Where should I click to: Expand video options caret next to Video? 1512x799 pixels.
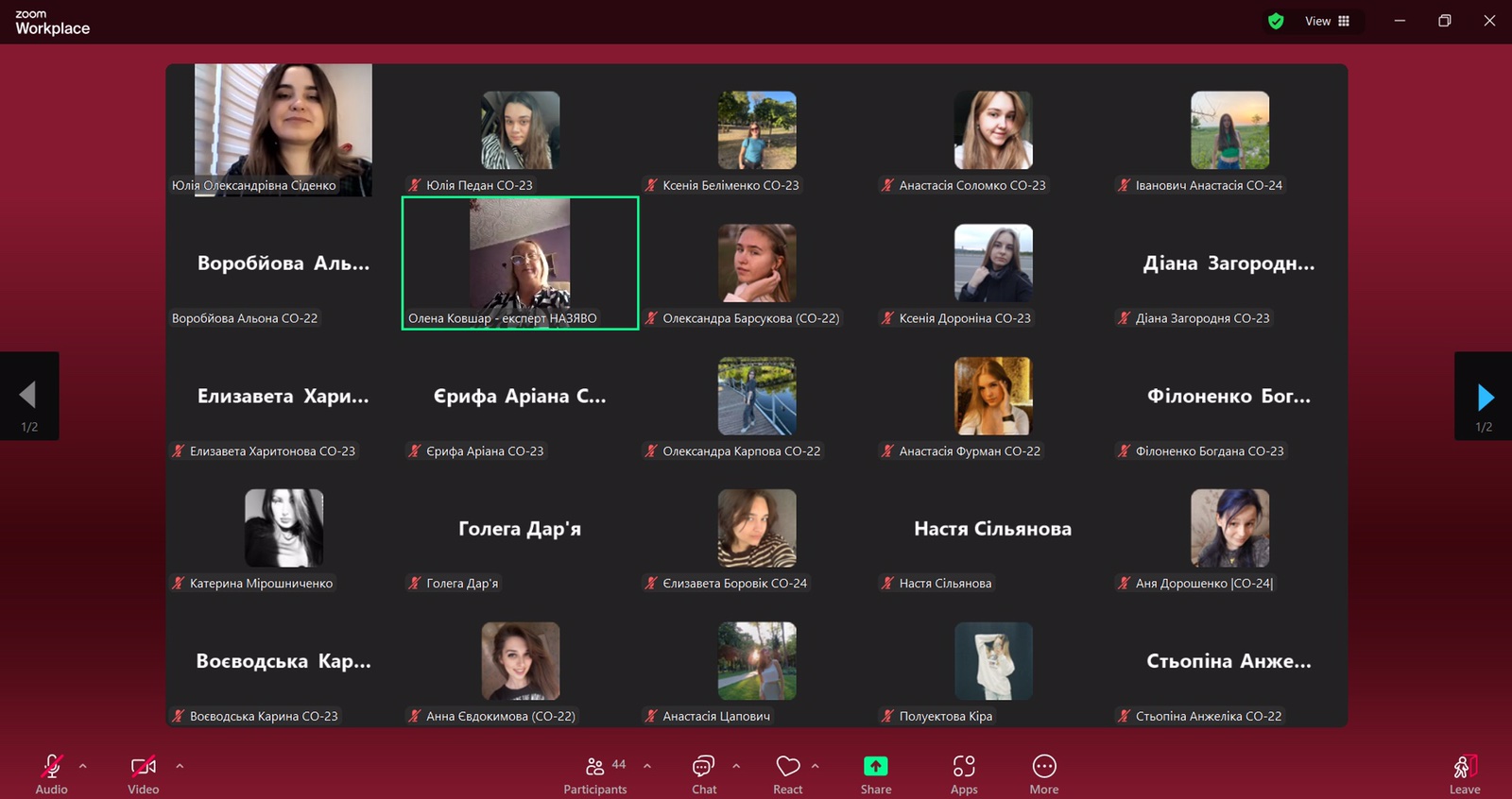pos(180,766)
